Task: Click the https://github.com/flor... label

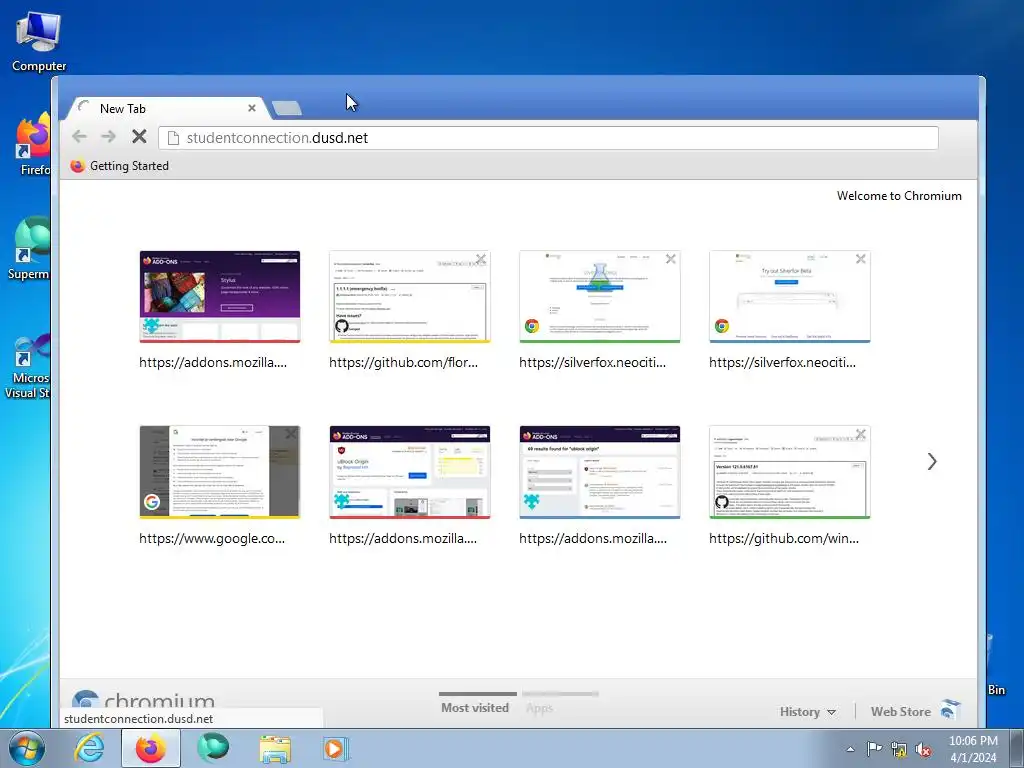Action: coord(404,362)
